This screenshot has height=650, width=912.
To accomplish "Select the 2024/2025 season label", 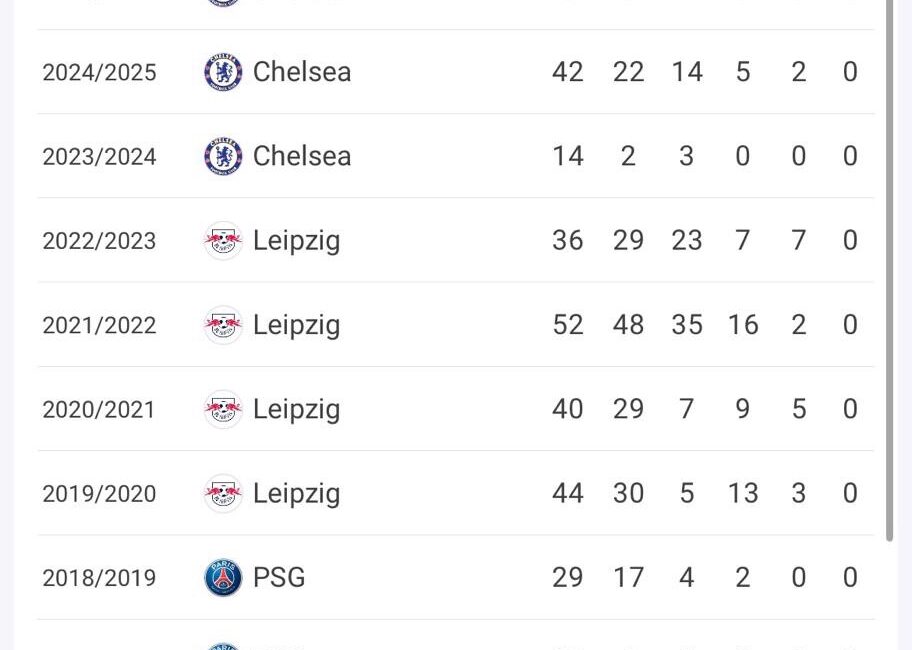I will (99, 73).
